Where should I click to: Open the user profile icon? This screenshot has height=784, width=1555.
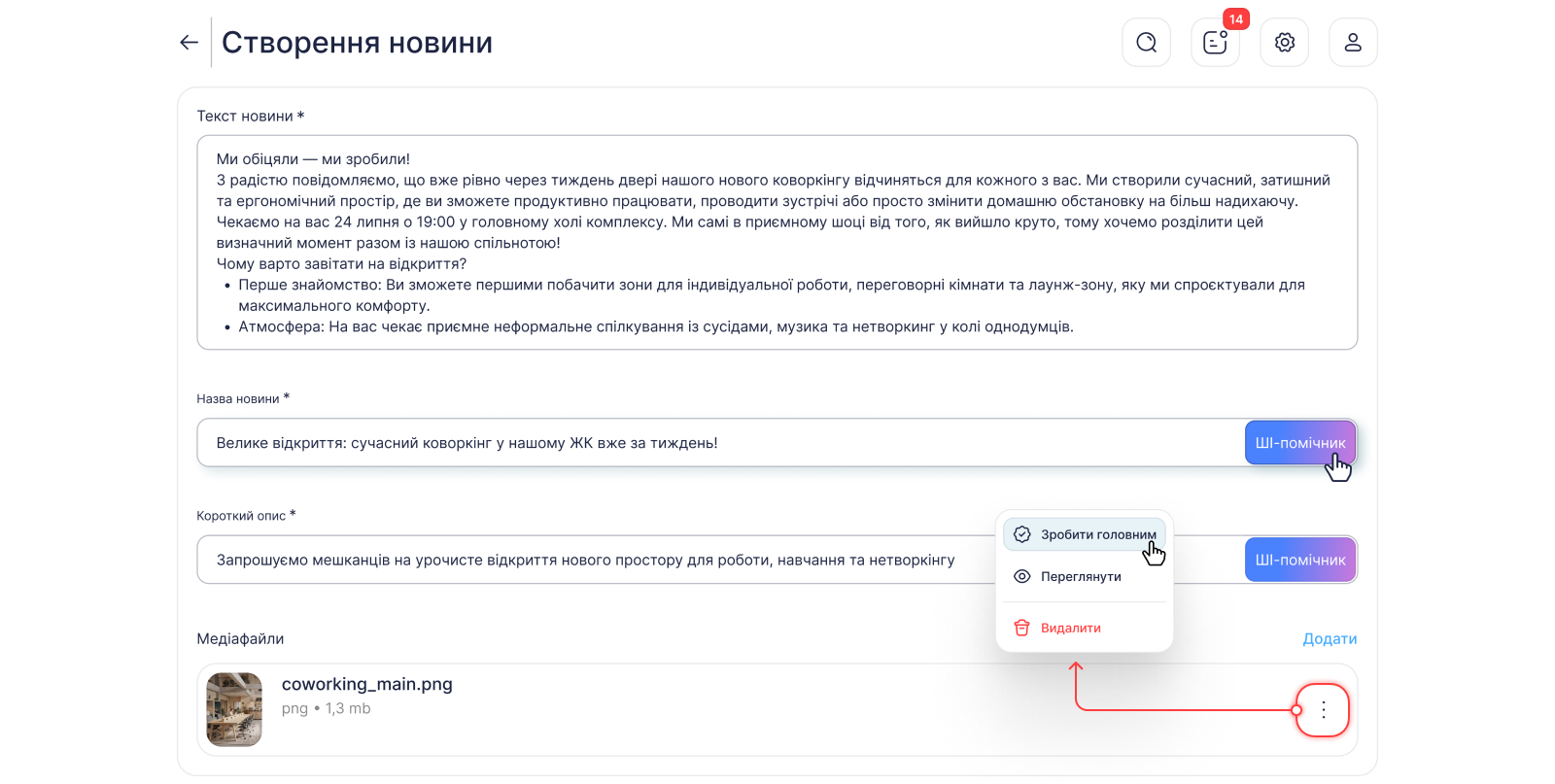point(1353,43)
